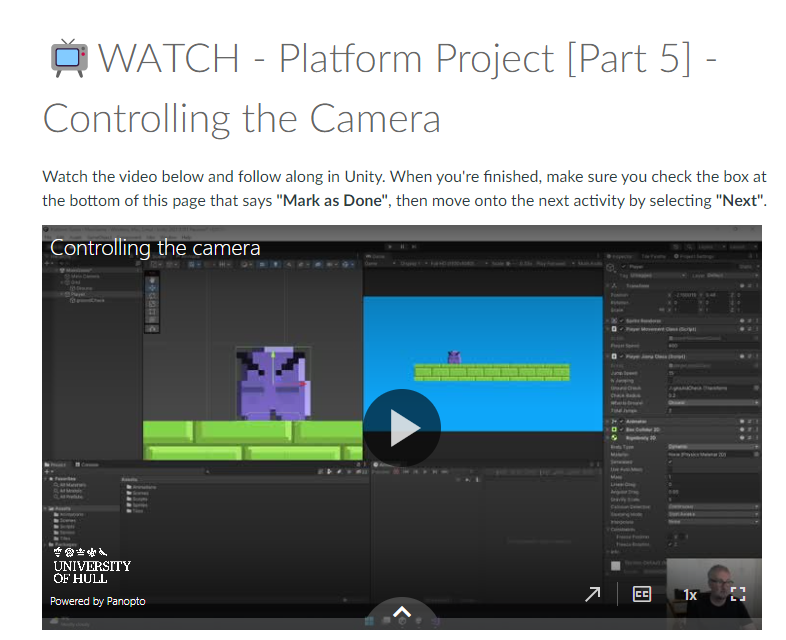Click the Controlling the camera video title
This screenshot has height=640, width=786.
pos(155,248)
